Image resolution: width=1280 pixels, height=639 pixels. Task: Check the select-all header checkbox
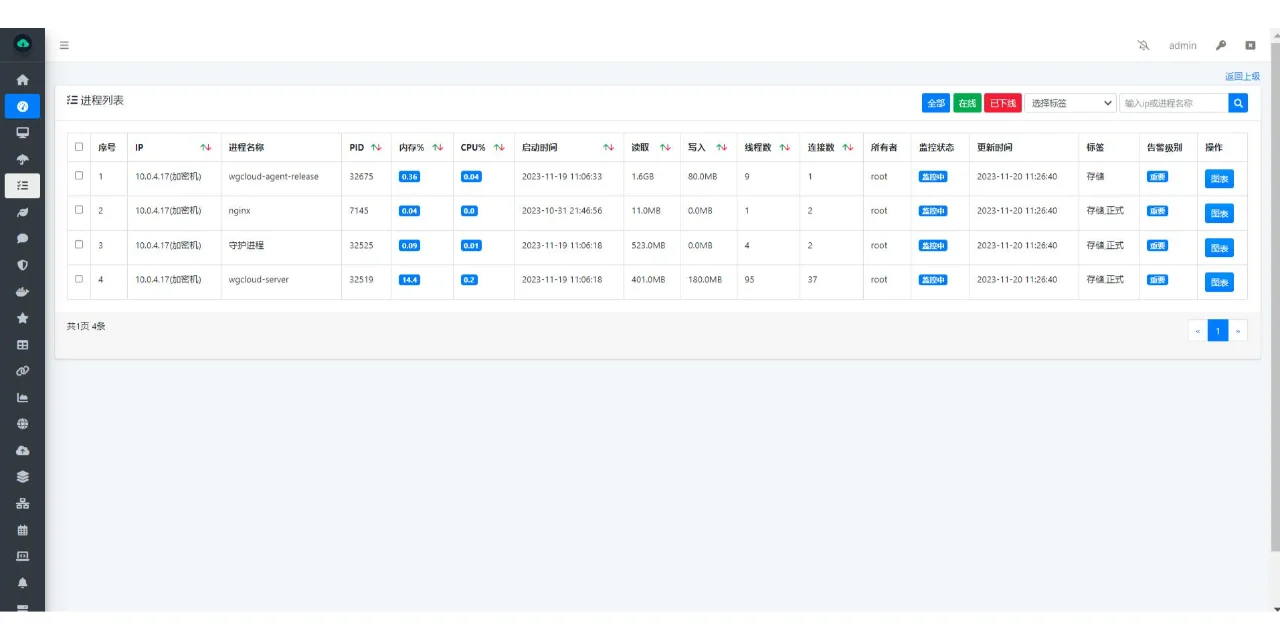[79, 147]
